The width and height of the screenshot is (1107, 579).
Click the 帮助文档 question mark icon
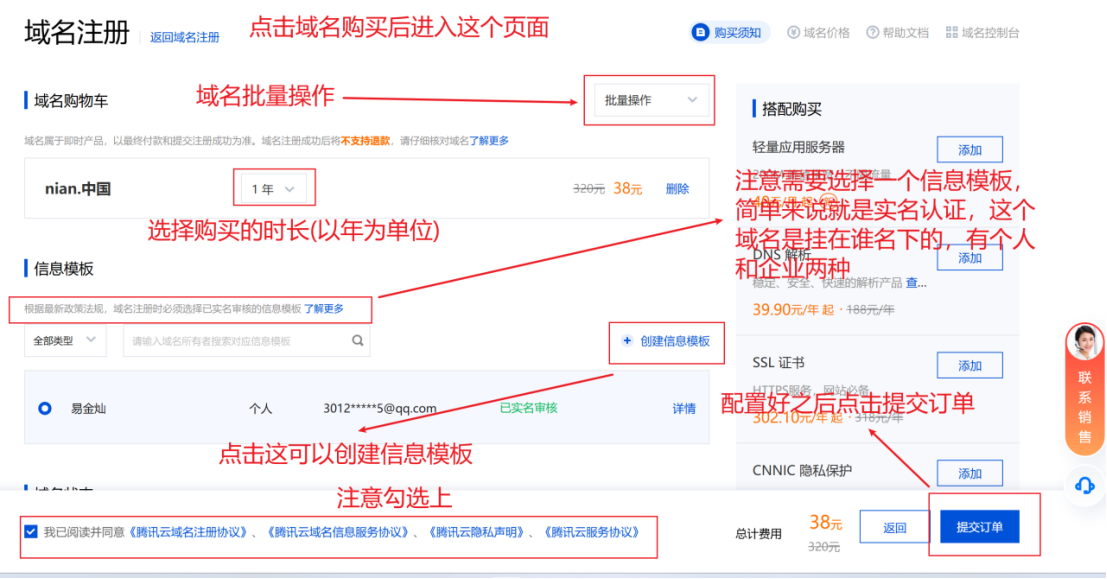pyautogui.click(x=873, y=32)
